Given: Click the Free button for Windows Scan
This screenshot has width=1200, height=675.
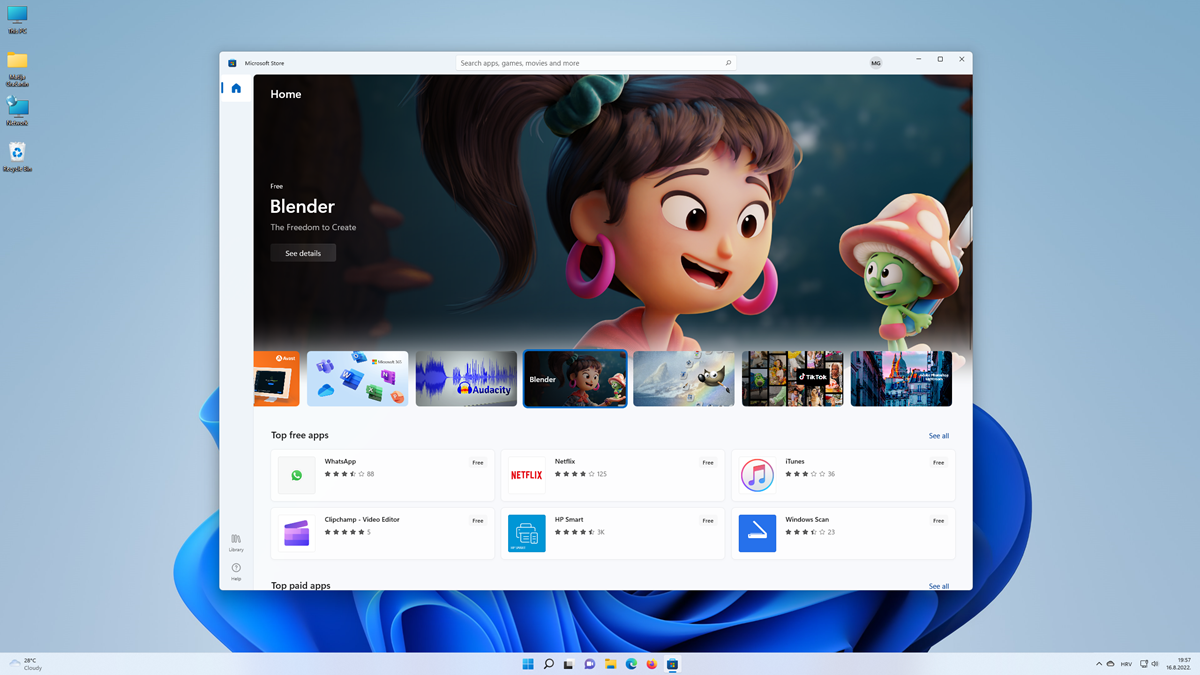Looking at the screenshot, I should [939, 521].
